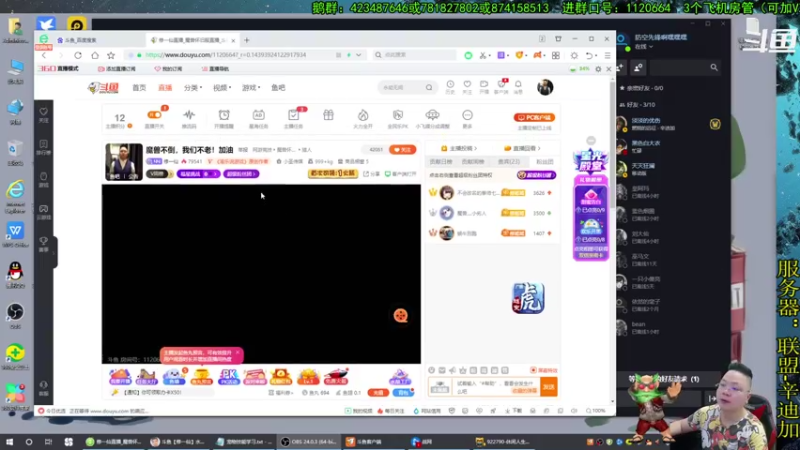Click the top-ranked contributor avatar (3626)
The width and height of the screenshot is (800, 450).
click(446, 193)
